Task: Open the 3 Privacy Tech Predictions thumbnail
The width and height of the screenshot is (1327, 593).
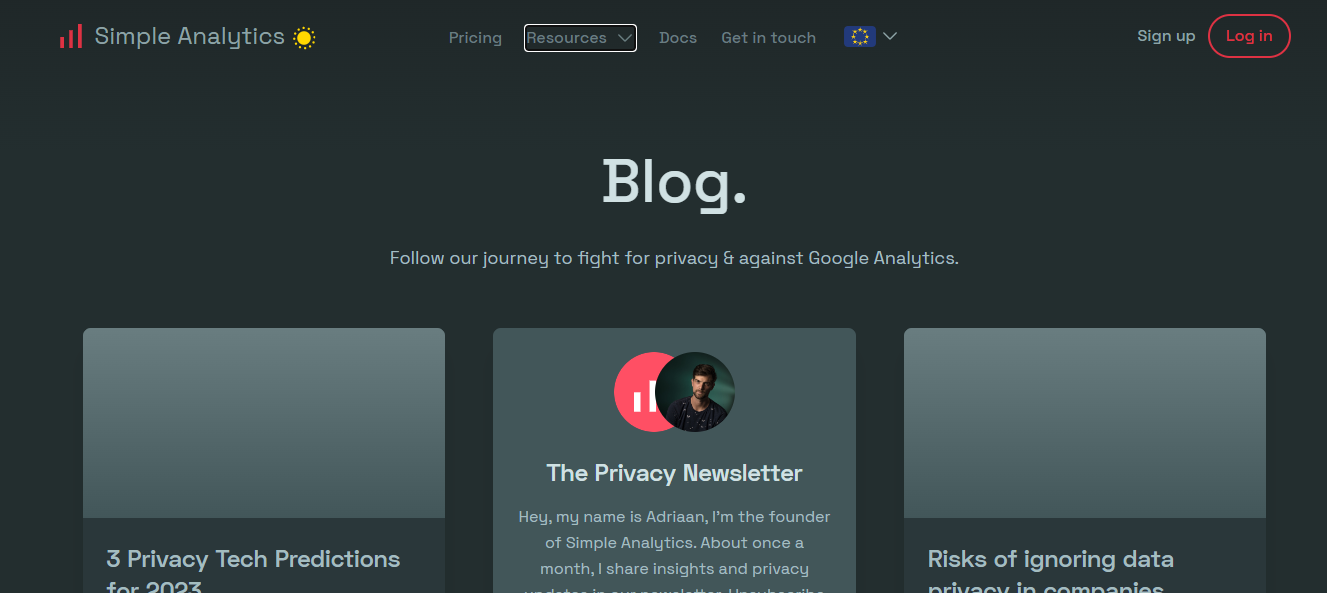Action: click(x=264, y=422)
